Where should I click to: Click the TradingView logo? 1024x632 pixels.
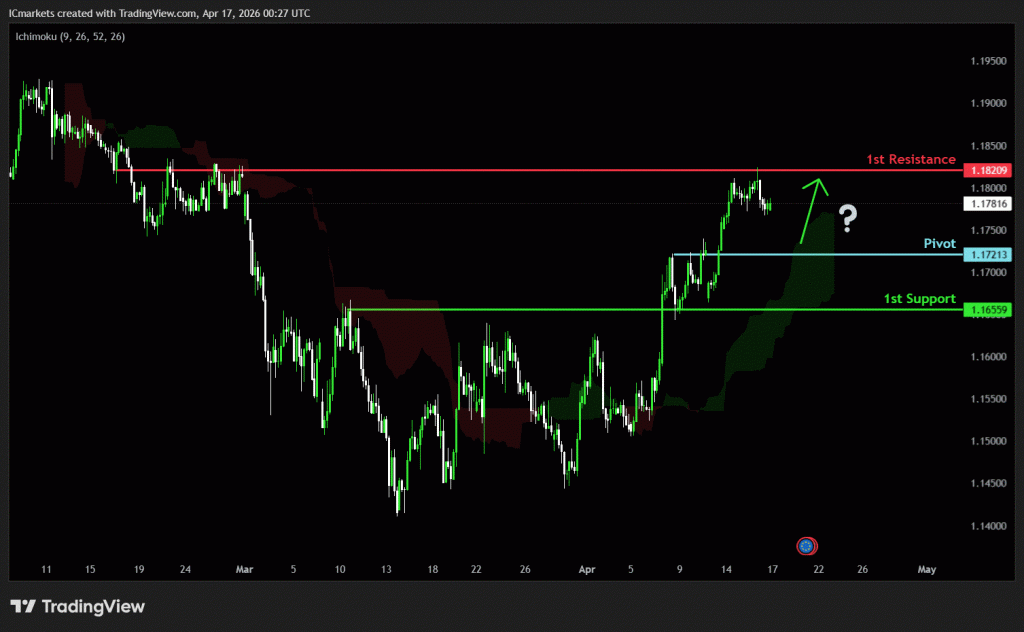[x=78, y=606]
